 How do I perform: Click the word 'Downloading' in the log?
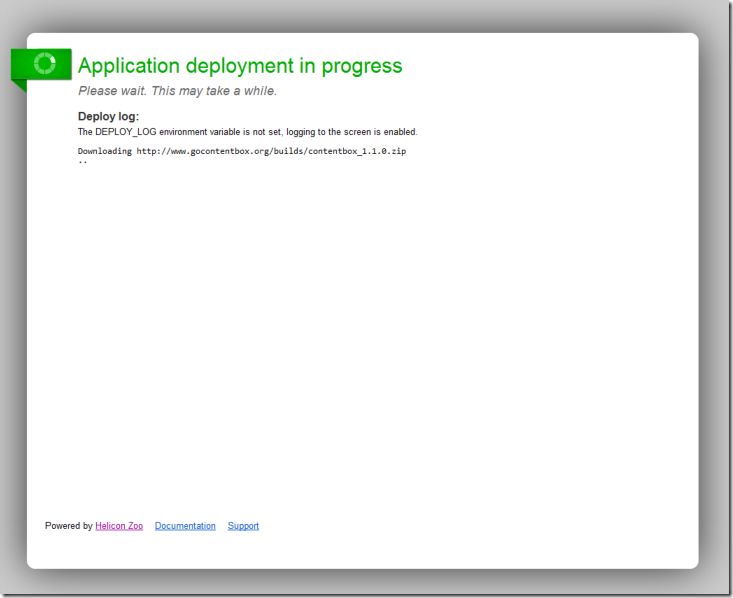[104, 152]
